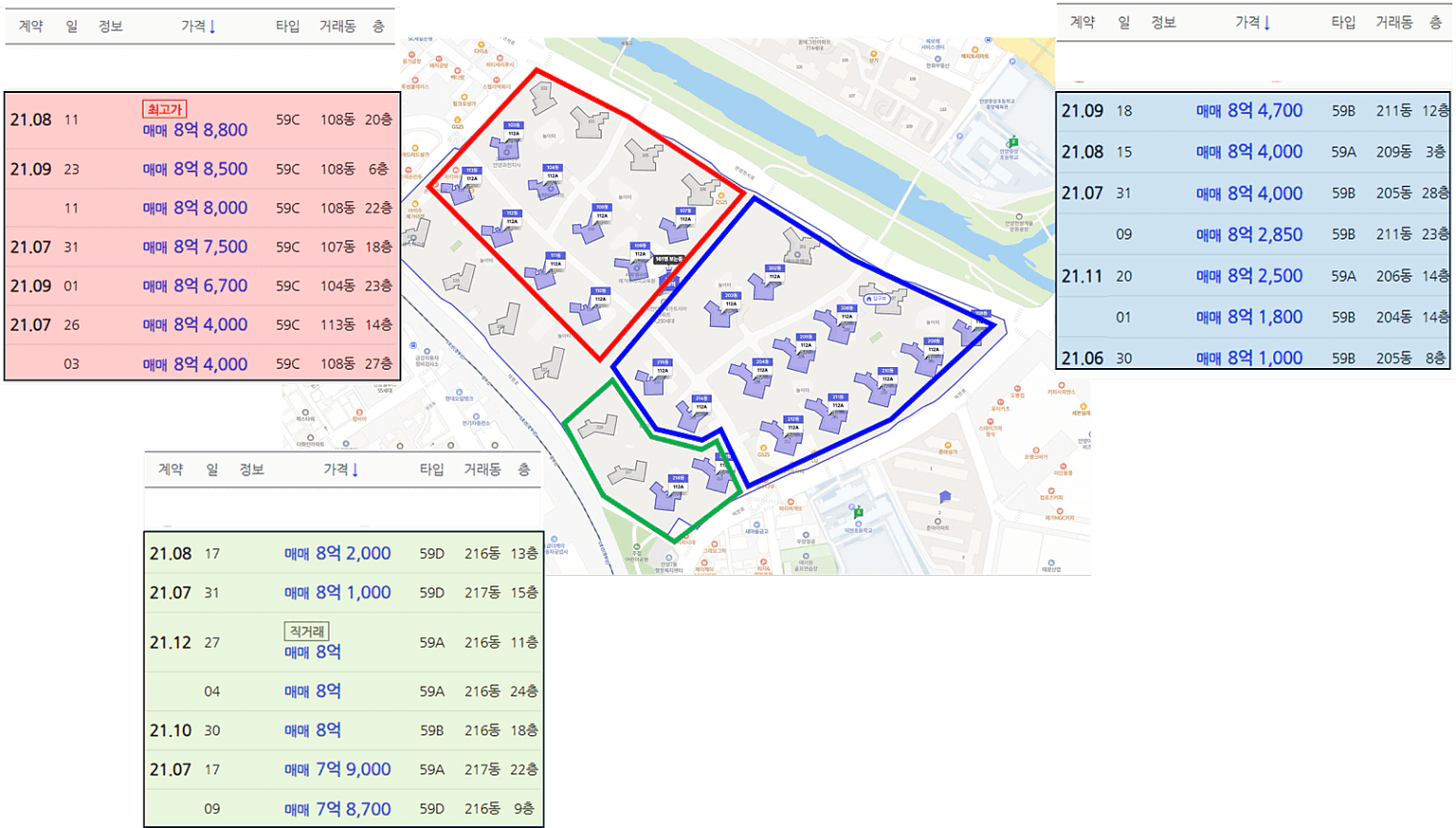Select 8억 1,000 row for 217동 15층

(x=344, y=593)
